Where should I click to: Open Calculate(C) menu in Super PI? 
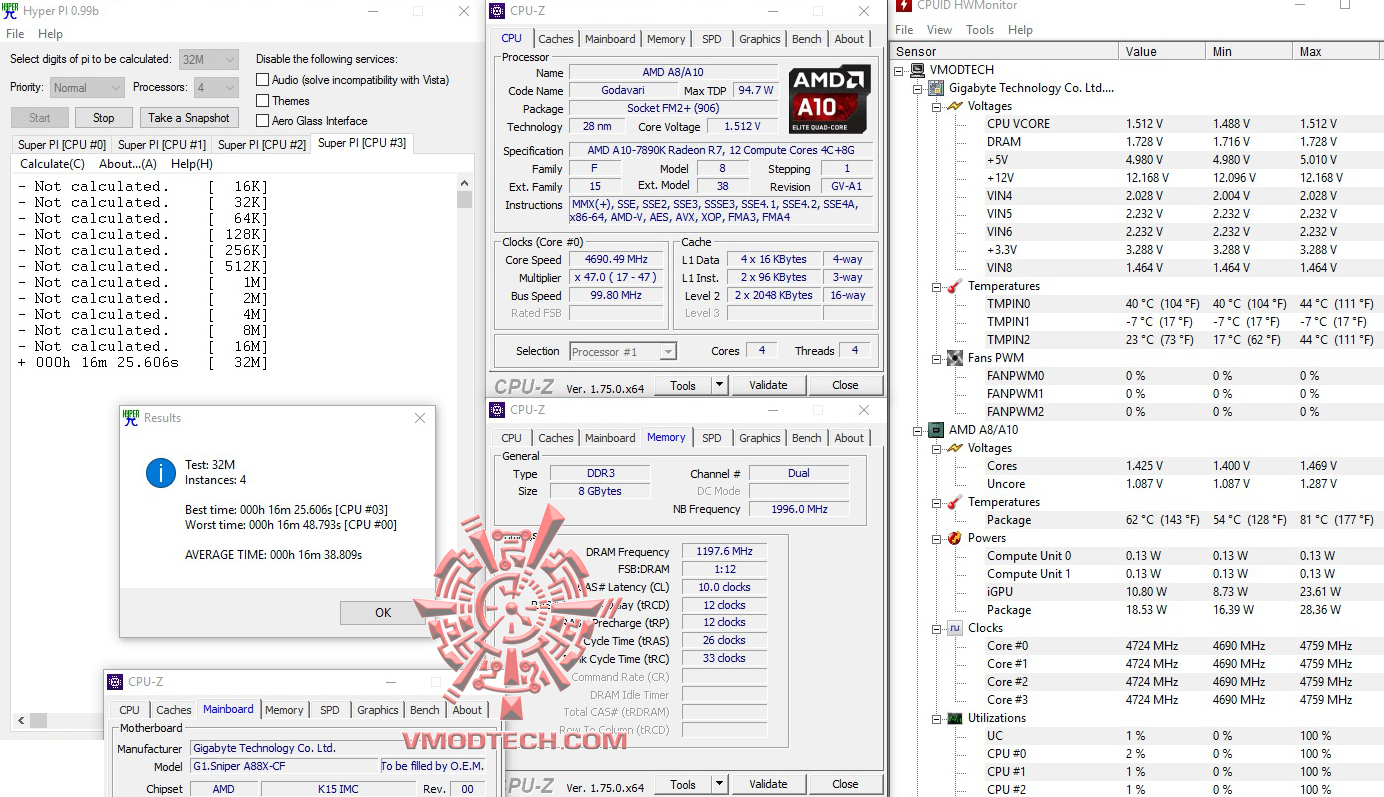coord(53,164)
